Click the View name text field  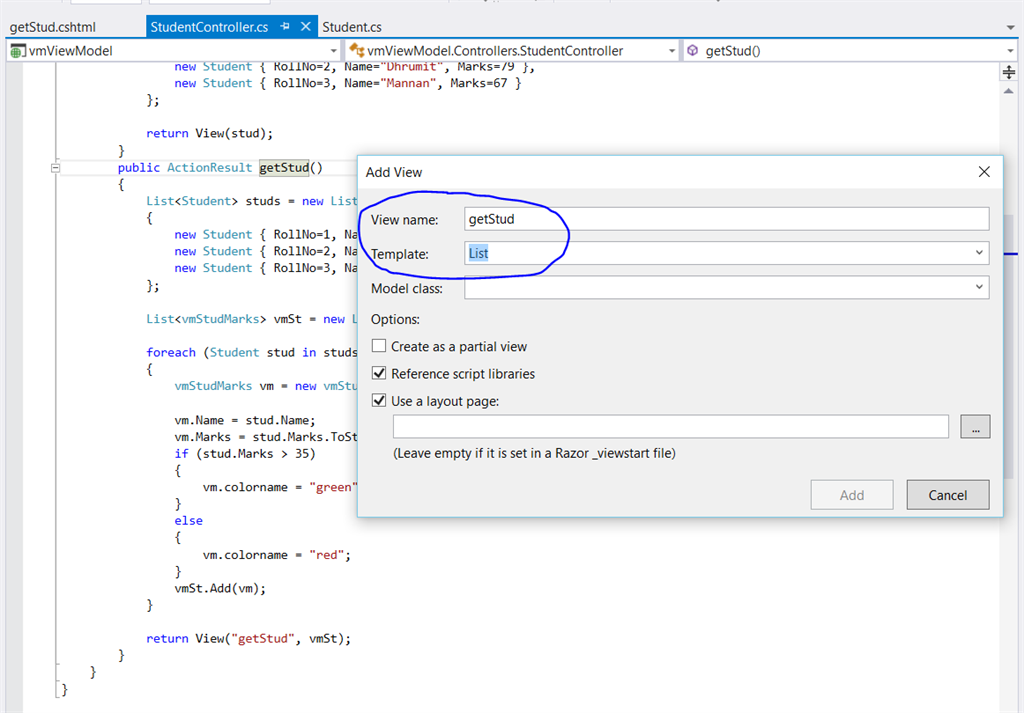[x=726, y=219]
